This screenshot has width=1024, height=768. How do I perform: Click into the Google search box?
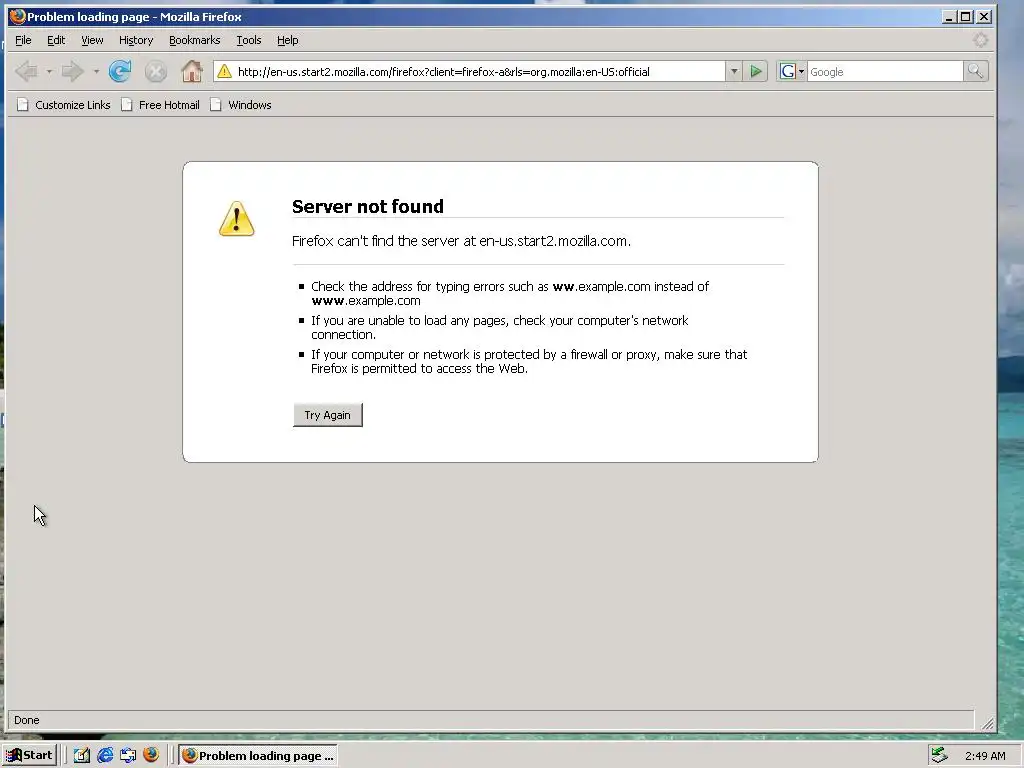tap(885, 72)
